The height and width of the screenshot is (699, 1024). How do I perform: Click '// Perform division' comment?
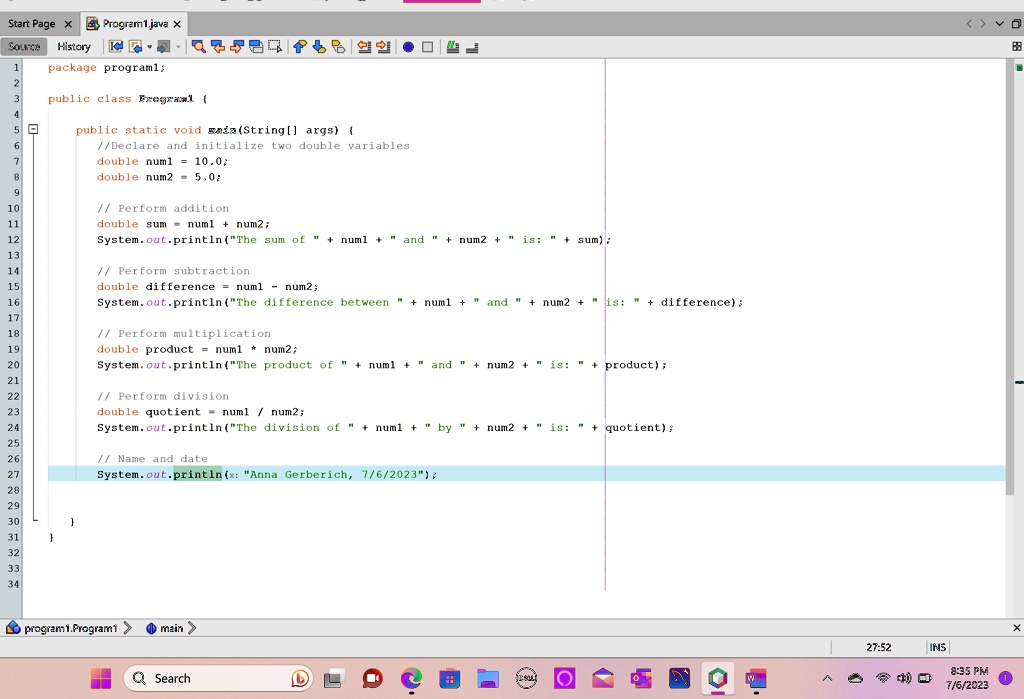point(163,396)
